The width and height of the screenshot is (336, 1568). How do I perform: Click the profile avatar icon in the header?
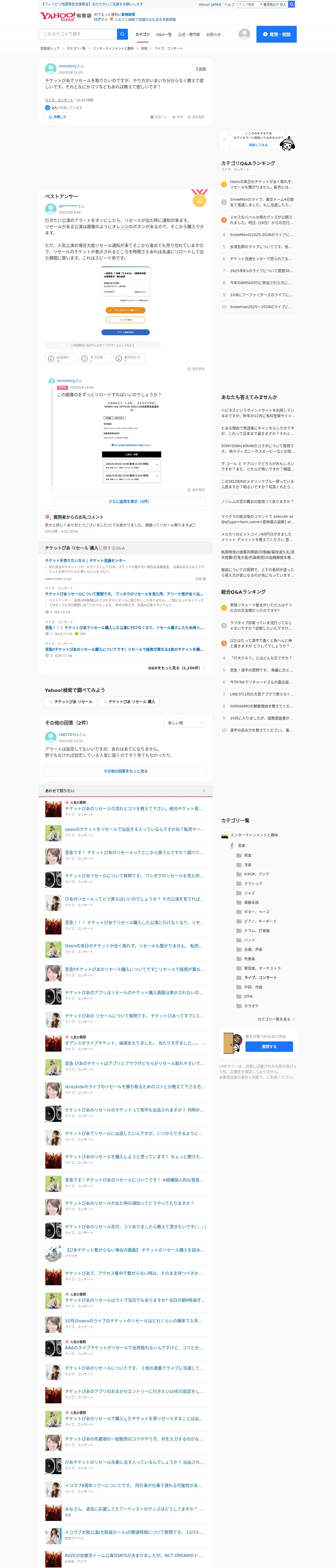(244, 34)
